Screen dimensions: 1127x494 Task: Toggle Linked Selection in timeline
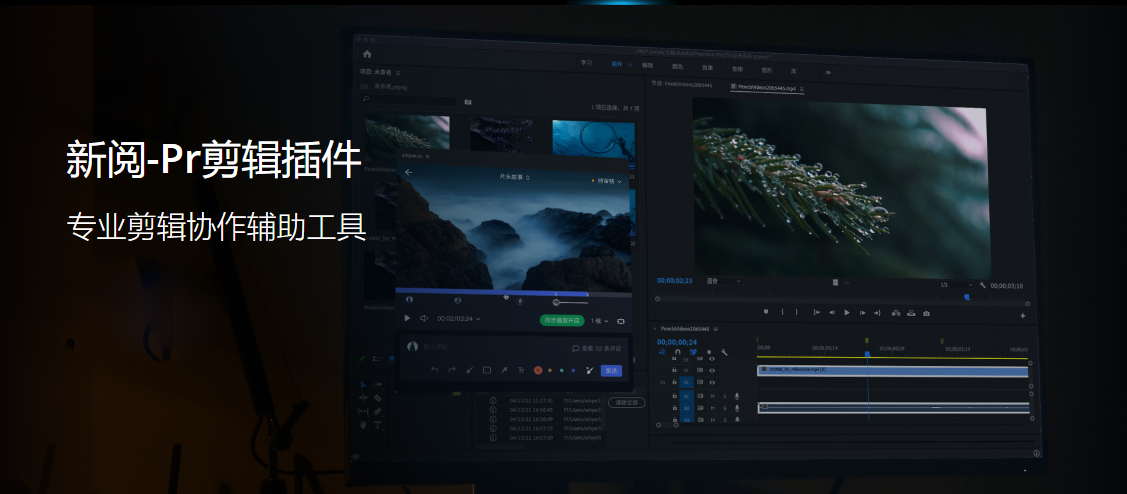coord(693,352)
